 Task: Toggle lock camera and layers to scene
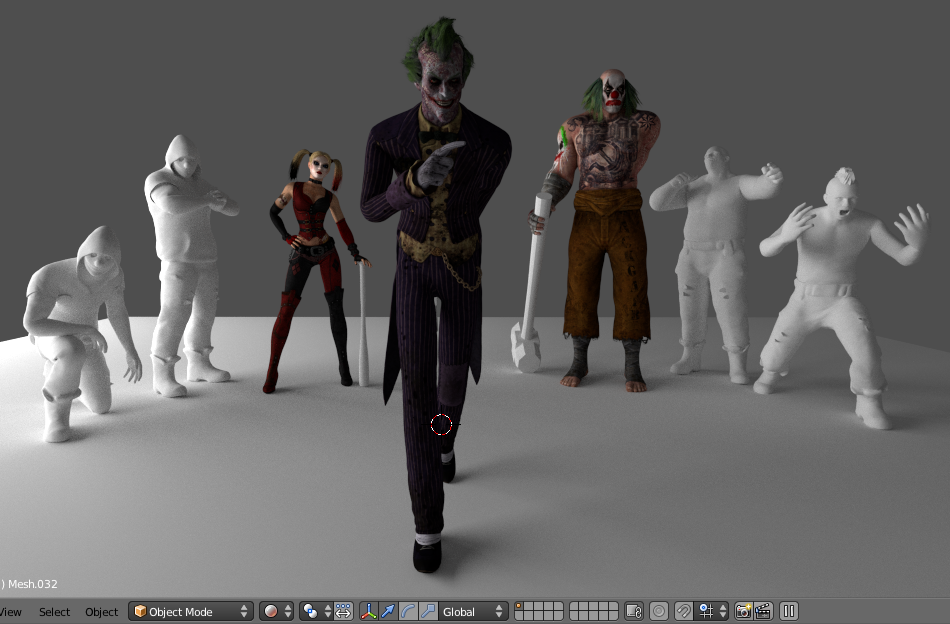coord(633,611)
